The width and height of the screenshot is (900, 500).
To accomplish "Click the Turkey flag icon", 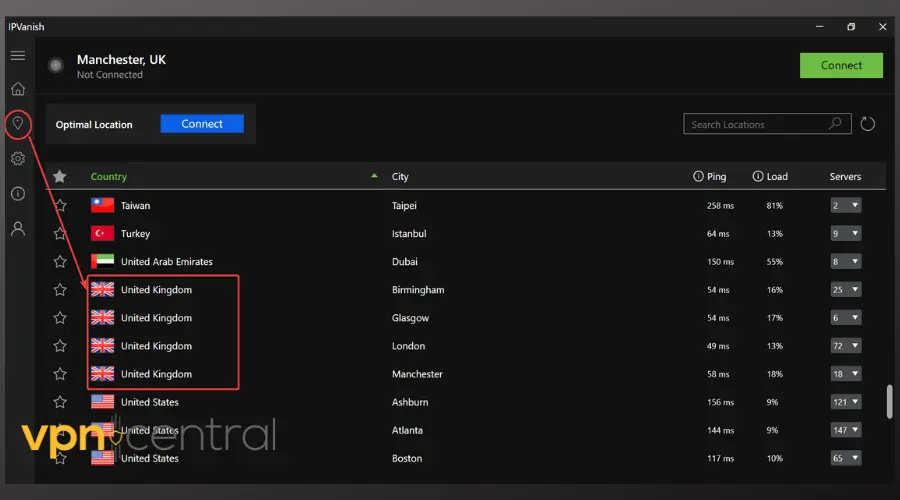I will point(102,233).
